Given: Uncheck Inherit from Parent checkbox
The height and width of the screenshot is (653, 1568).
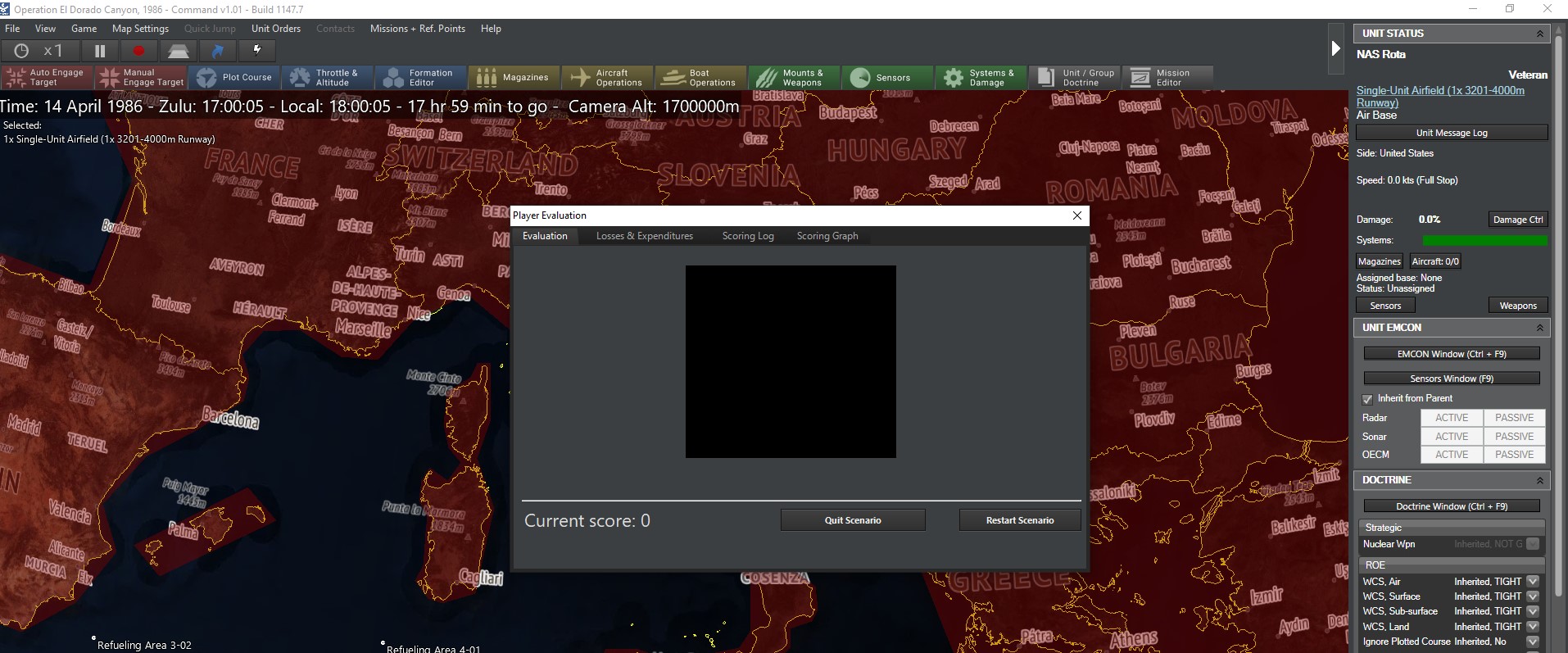Looking at the screenshot, I should [1367, 399].
